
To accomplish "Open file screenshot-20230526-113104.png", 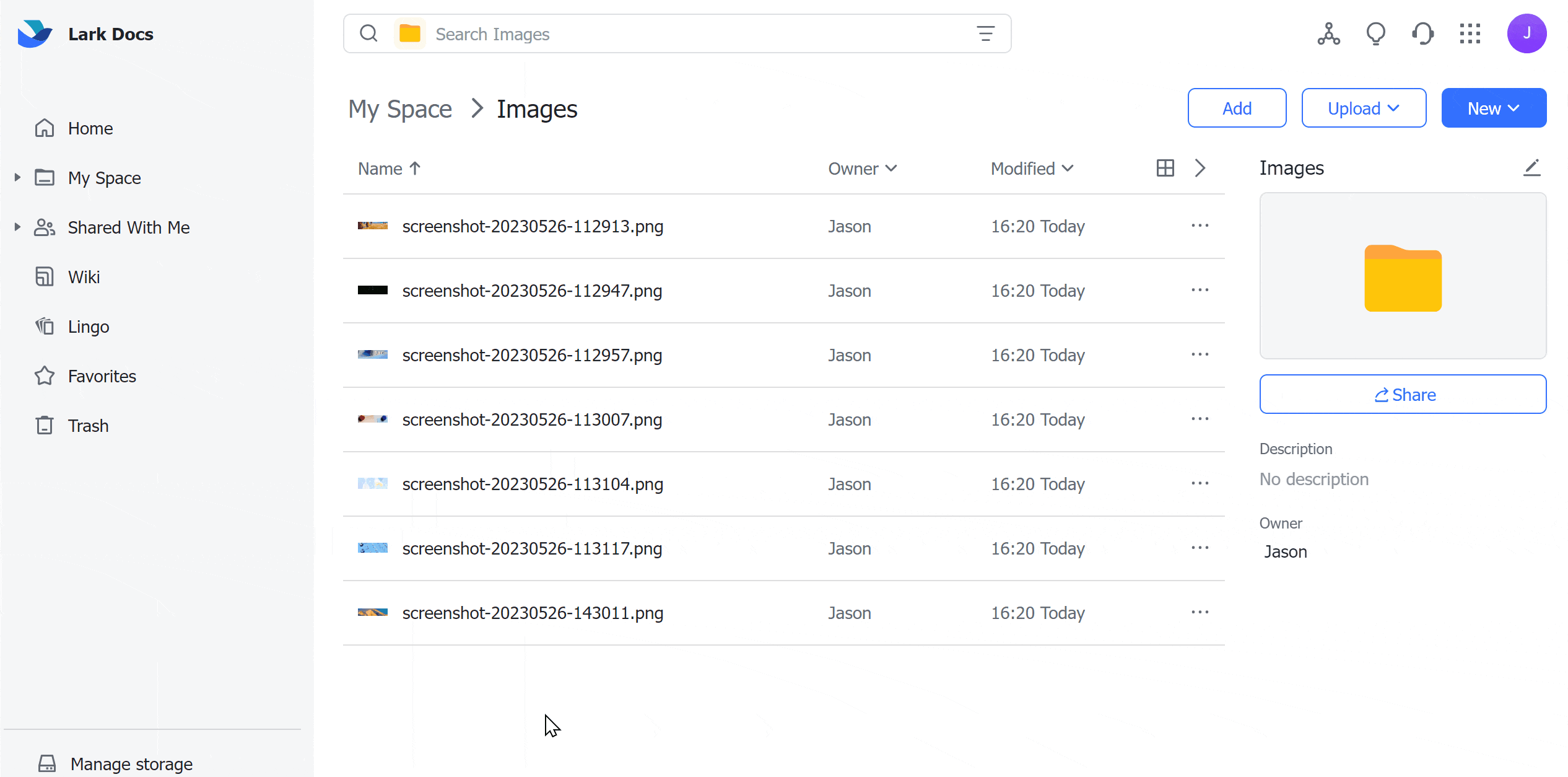I will 533,484.
